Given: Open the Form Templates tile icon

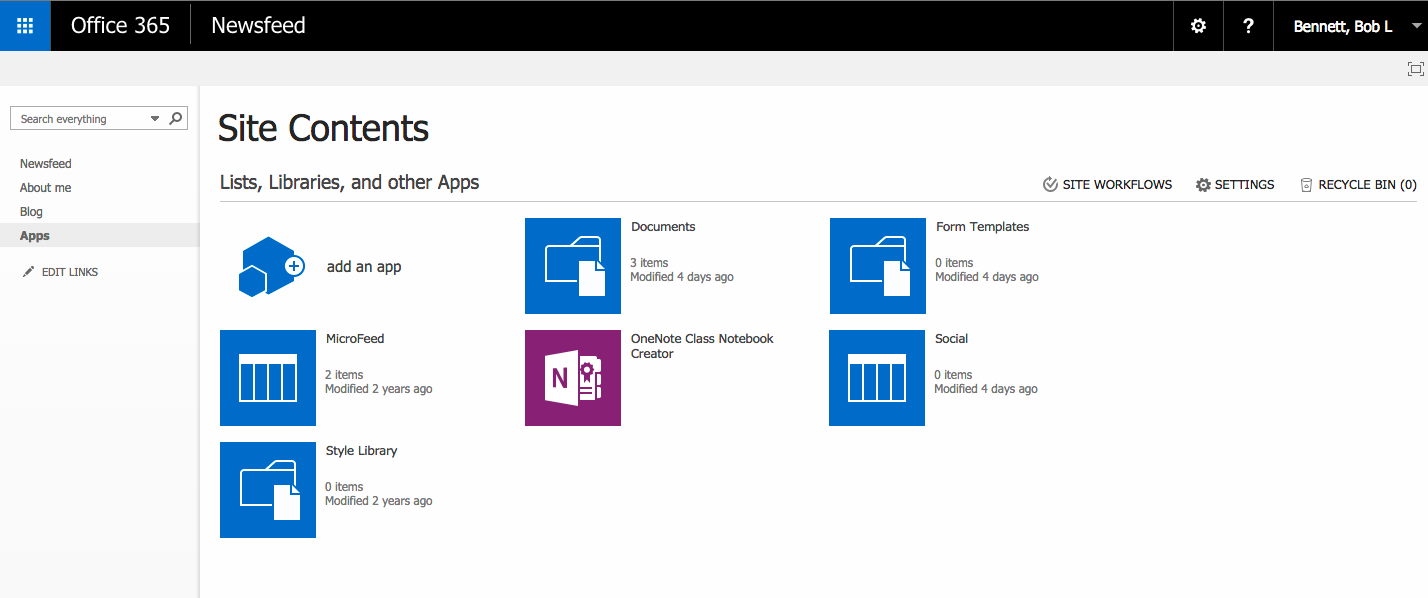Looking at the screenshot, I should [878, 267].
